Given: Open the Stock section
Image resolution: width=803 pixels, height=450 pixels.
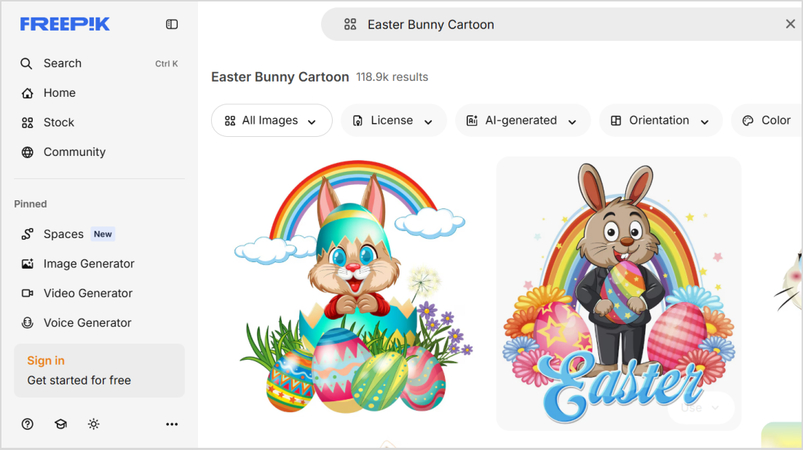Looking at the screenshot, I should (58, 122).
